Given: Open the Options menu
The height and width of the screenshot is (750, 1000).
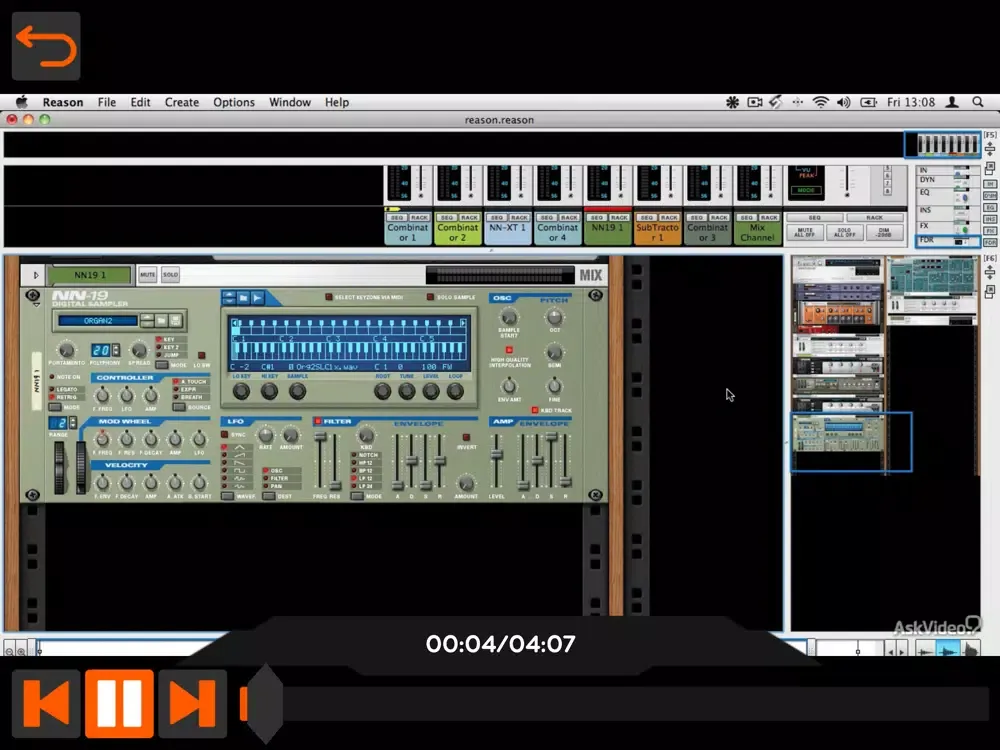Looking at the screenshot, I should coord(234,102).
